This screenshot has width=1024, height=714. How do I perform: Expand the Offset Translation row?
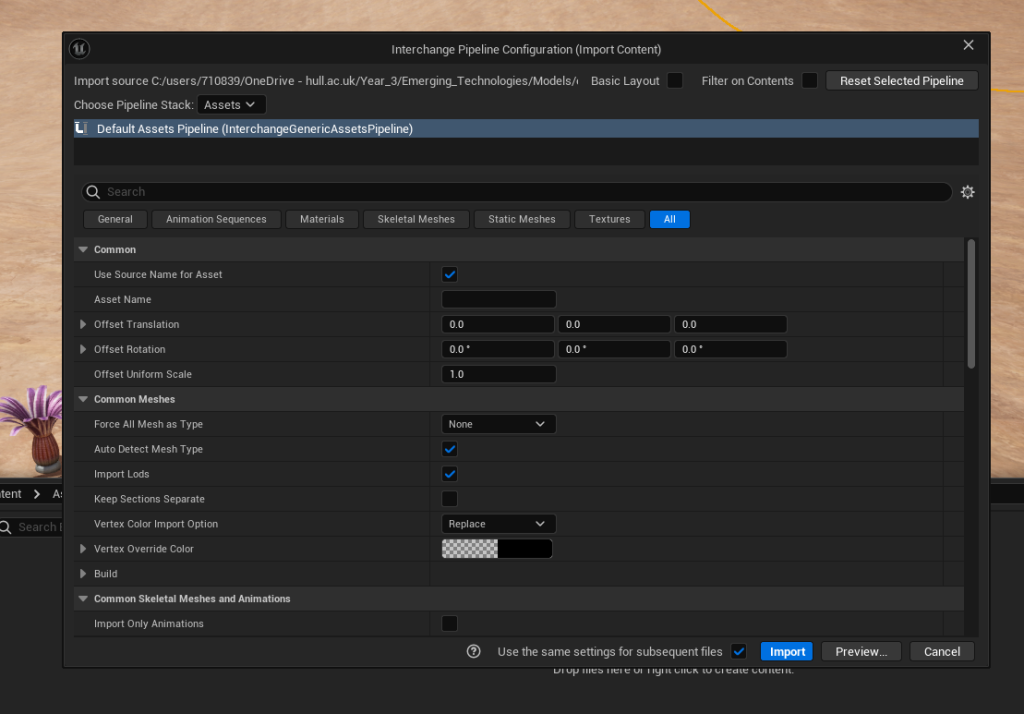click(x=83, y=324)
